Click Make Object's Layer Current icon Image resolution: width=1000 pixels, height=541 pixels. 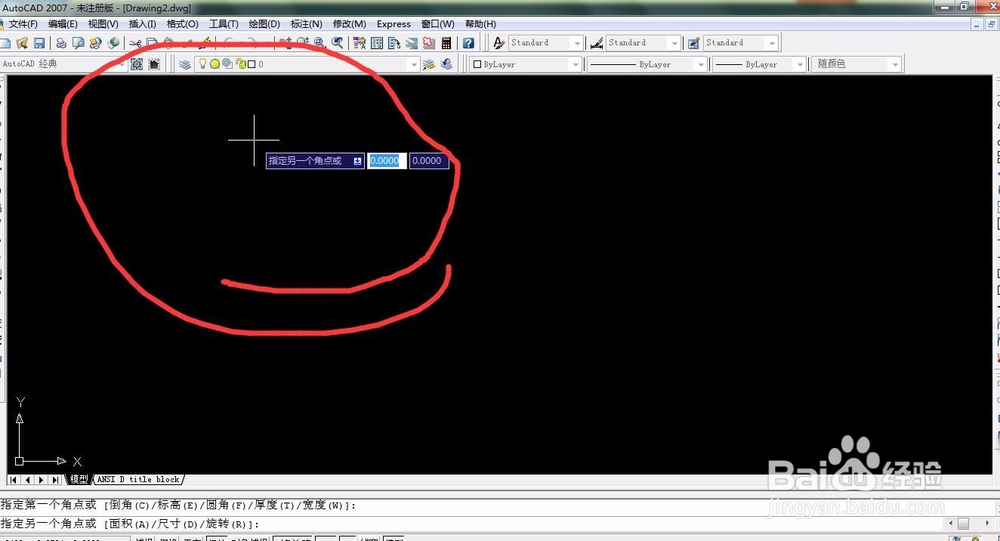(429, 64)
